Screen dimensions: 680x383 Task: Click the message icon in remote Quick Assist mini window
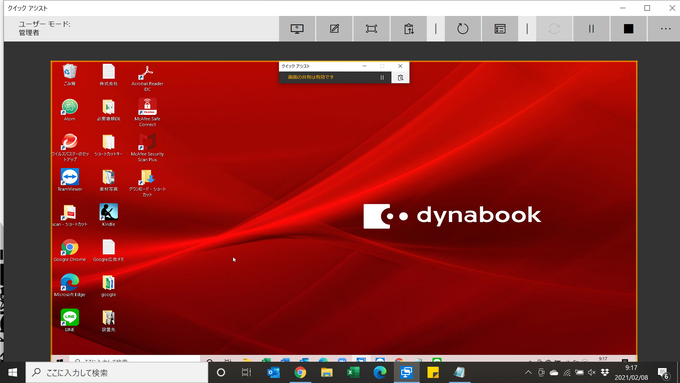tap(400, 78)
